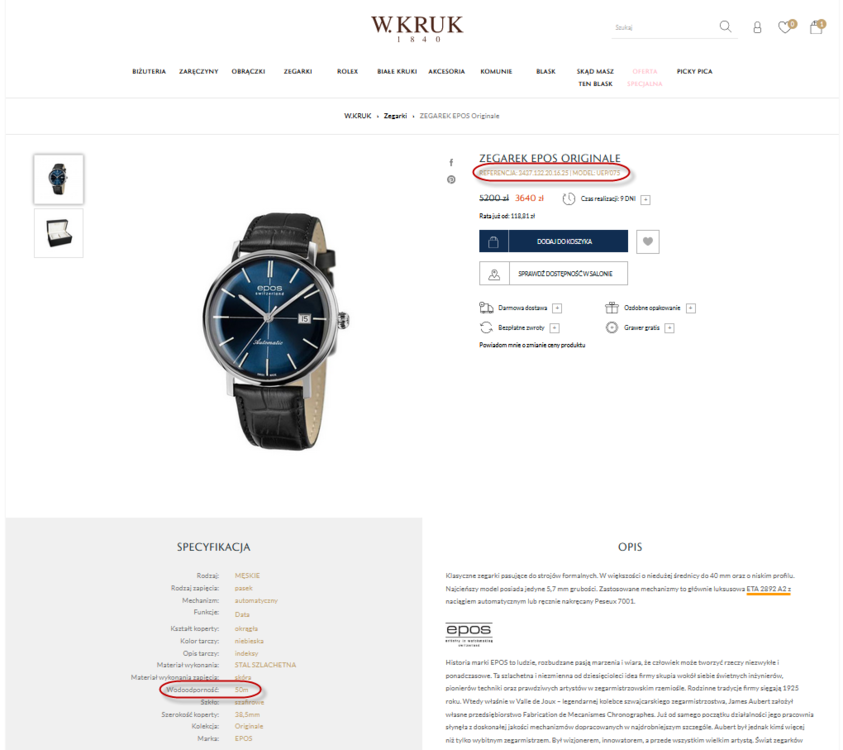Click the Szukaj search input field
Screen dimensions: 843x750
click(x=664, y=27)
